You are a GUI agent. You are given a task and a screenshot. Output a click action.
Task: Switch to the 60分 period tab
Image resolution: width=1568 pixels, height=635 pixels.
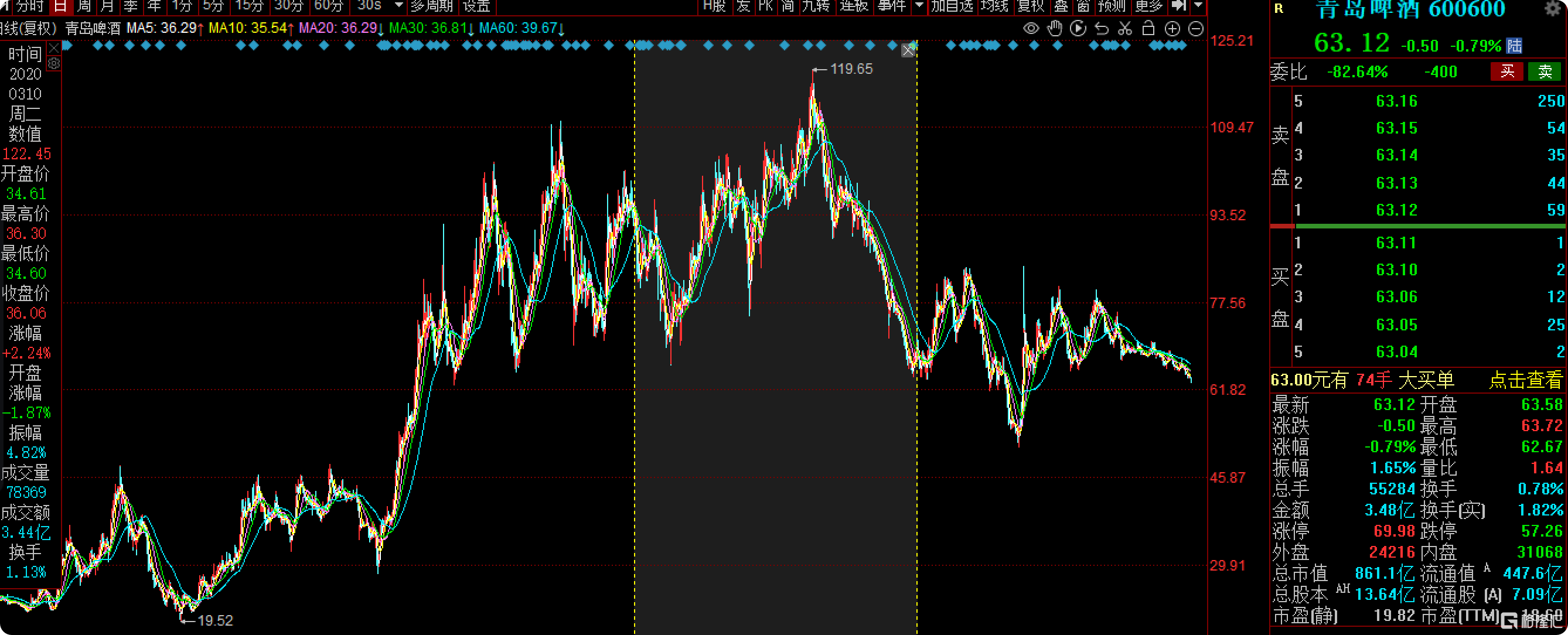tap(329, 6)
